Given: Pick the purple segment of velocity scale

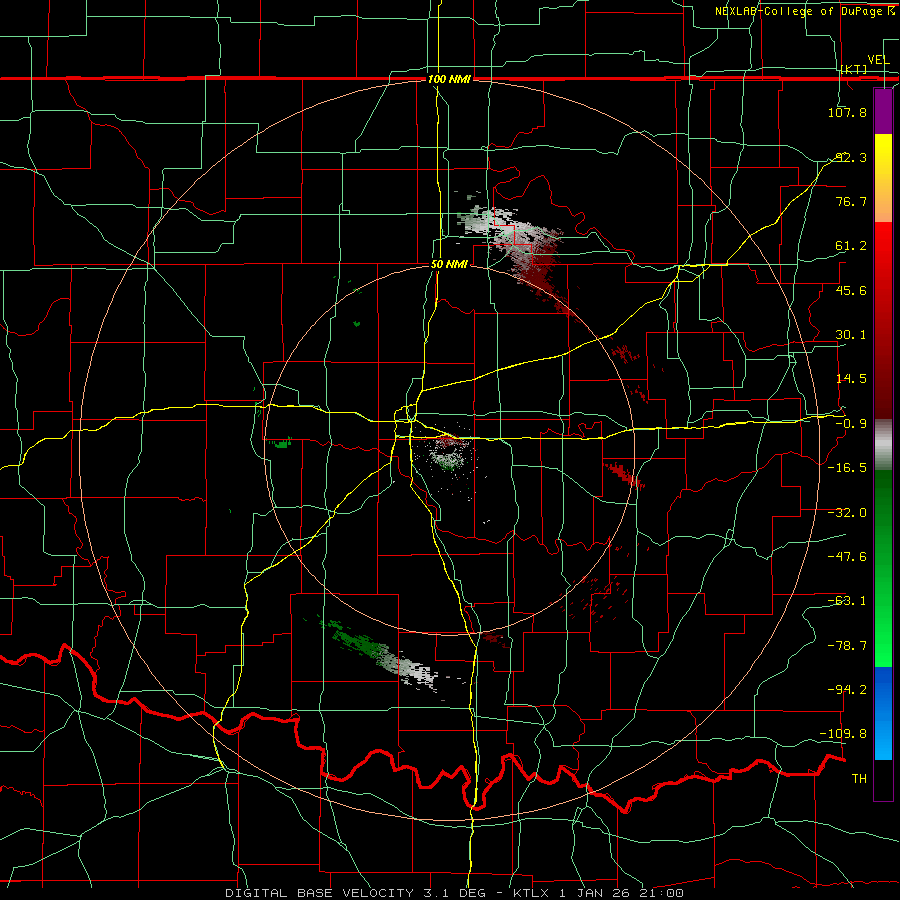Looking at the screenshot, I should [x=883, y=112].
